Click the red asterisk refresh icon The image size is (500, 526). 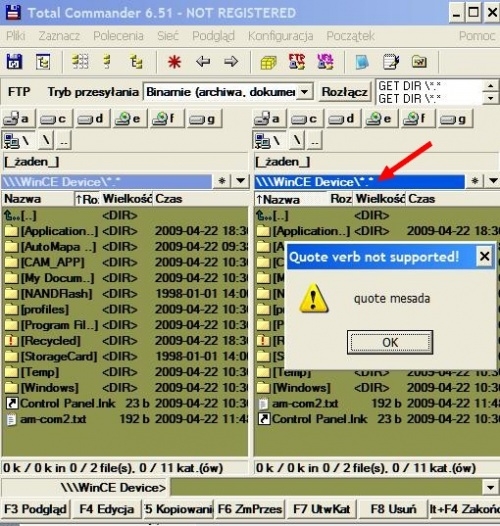[174, 62]
